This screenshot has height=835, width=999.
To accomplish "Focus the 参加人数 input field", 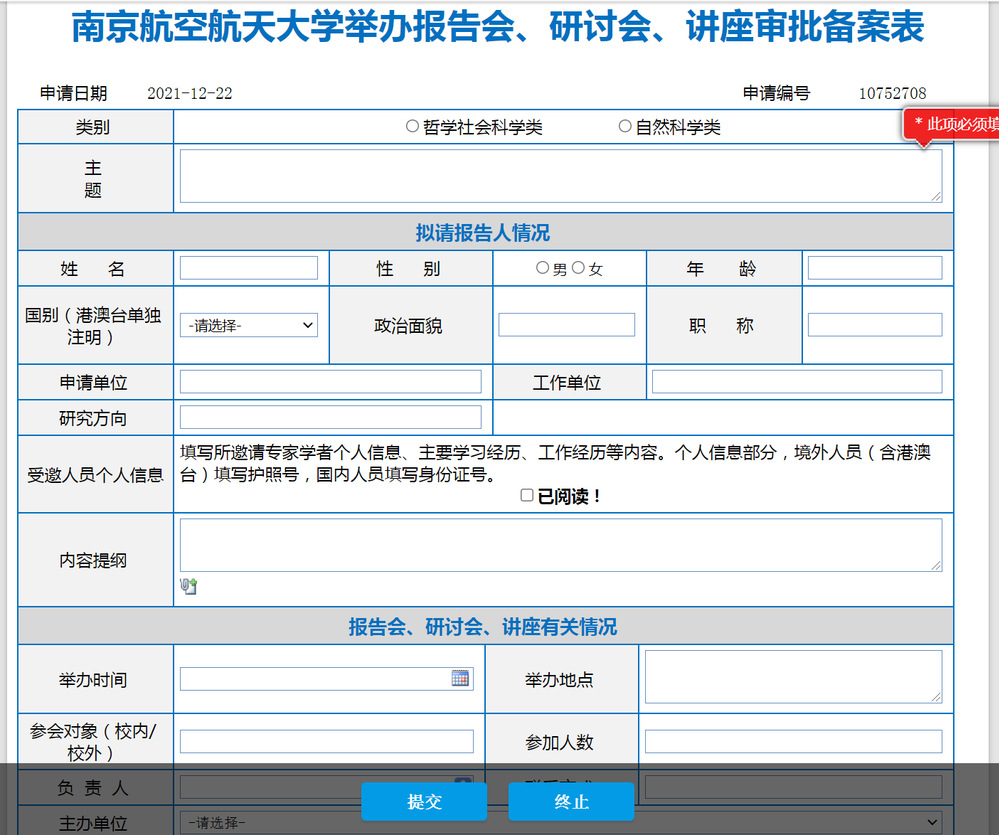I will pos(793,742).
